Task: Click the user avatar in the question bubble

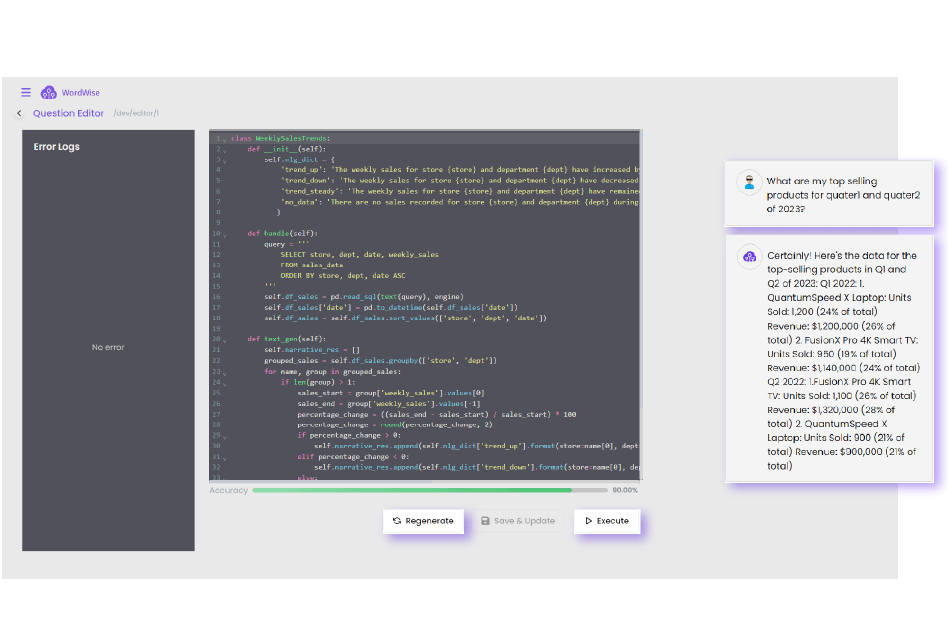Action: click(748, 182)
